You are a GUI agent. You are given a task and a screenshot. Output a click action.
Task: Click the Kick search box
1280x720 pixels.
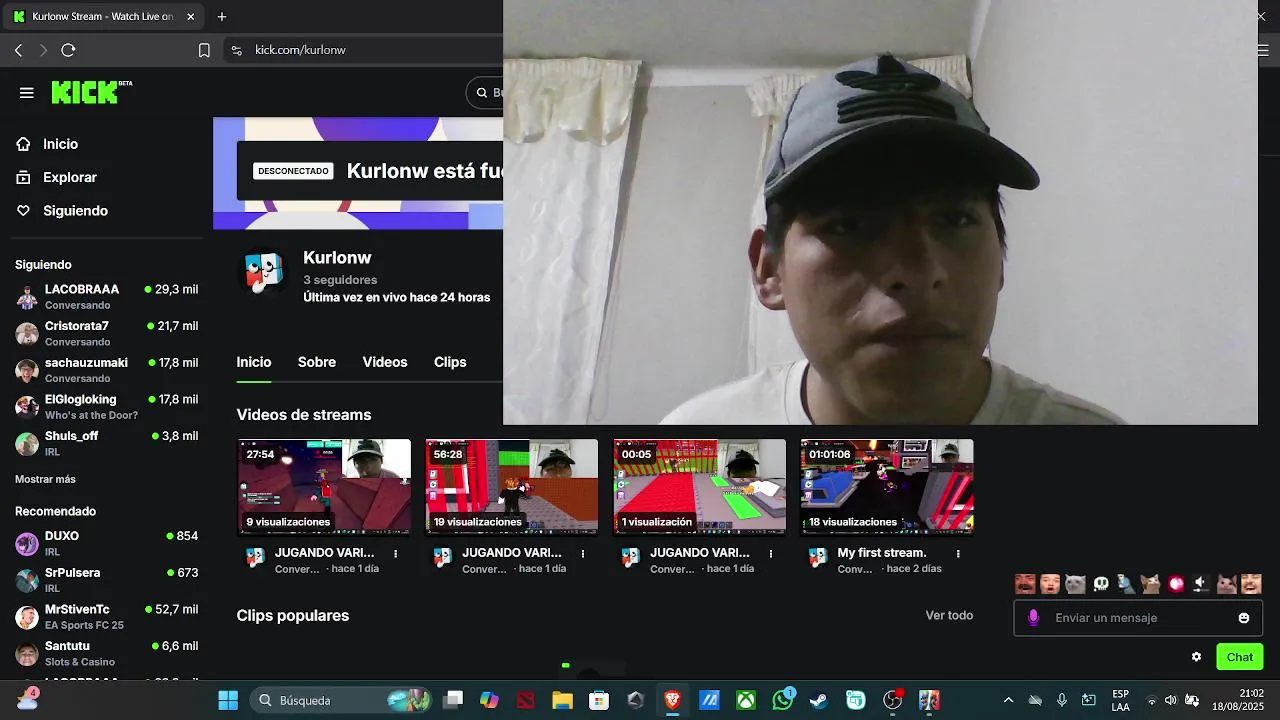(485, 93)
